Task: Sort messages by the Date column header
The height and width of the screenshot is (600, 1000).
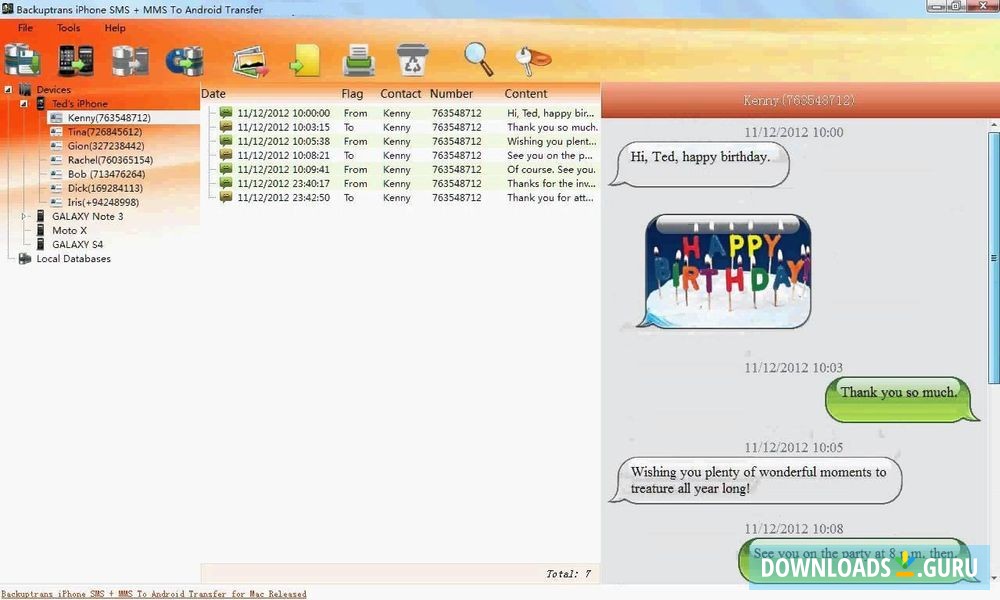Action: 213,94
